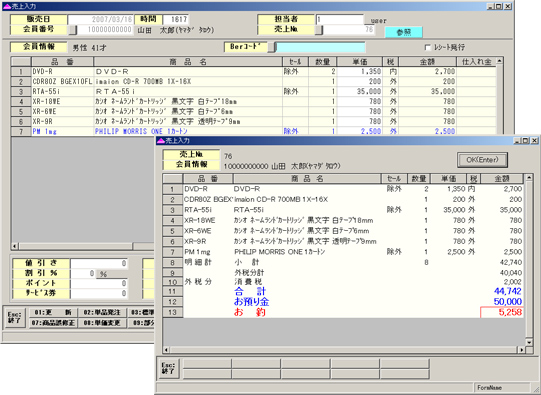Viewport: 541px width, 395px height.
Task: Click the 男性 41才 member info text
Action: (89, 48)
